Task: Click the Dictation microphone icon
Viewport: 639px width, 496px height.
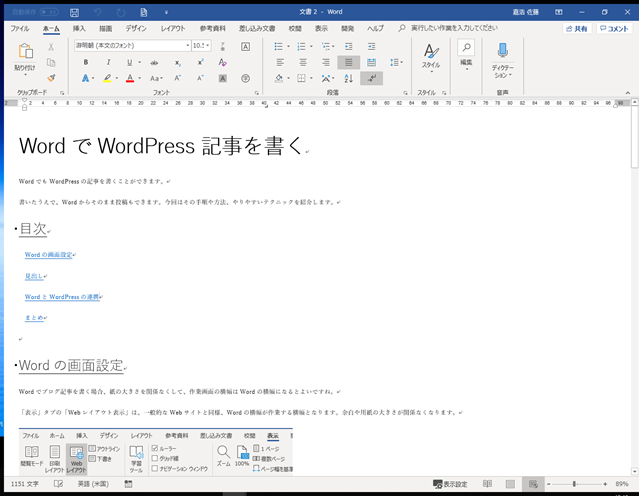Action: (x=502, y=51)
